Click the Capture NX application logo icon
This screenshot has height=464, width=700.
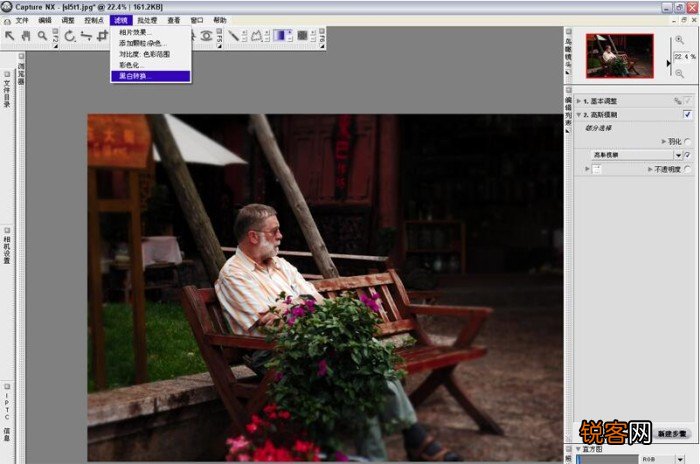click(x=7, y=7)
